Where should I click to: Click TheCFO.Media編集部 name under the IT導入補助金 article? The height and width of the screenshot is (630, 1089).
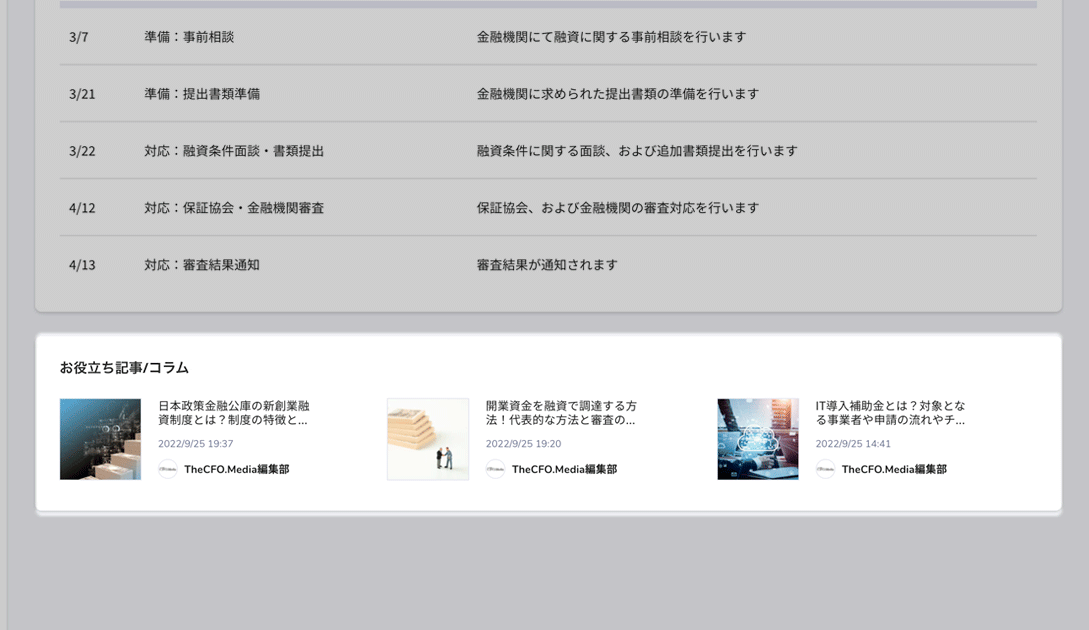[x=894, y=469]
